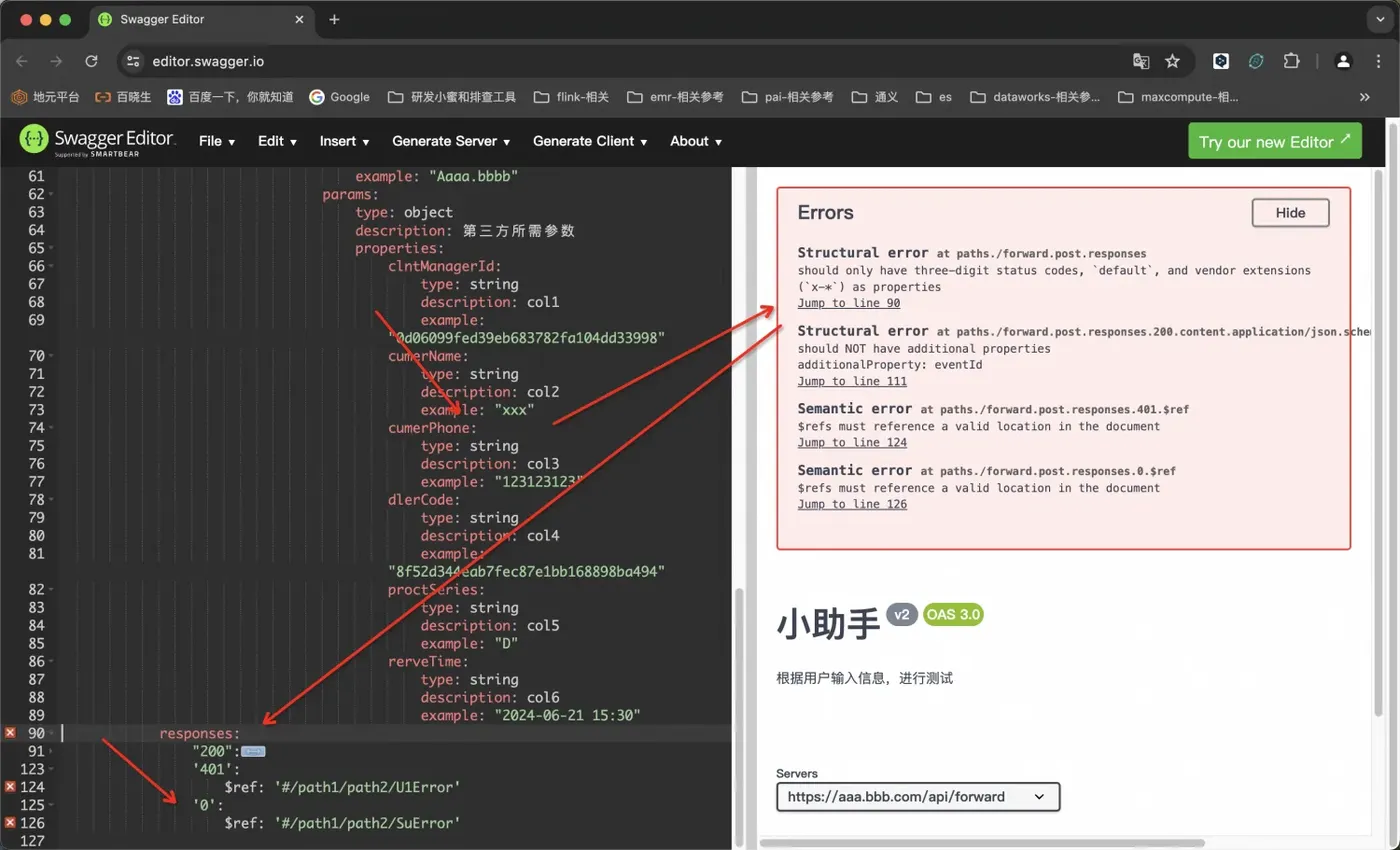This screenshot has width=1400, height=850.
Task: Click the responses: key on line 90
Action: (200, 734)
